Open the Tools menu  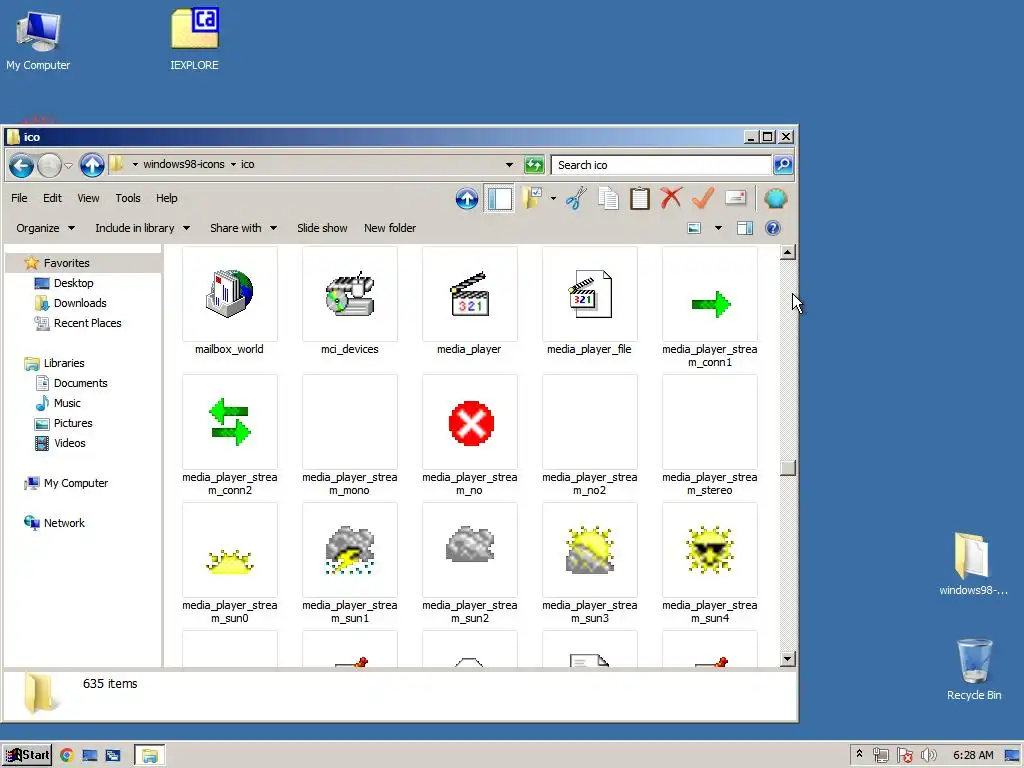point(128,198)
